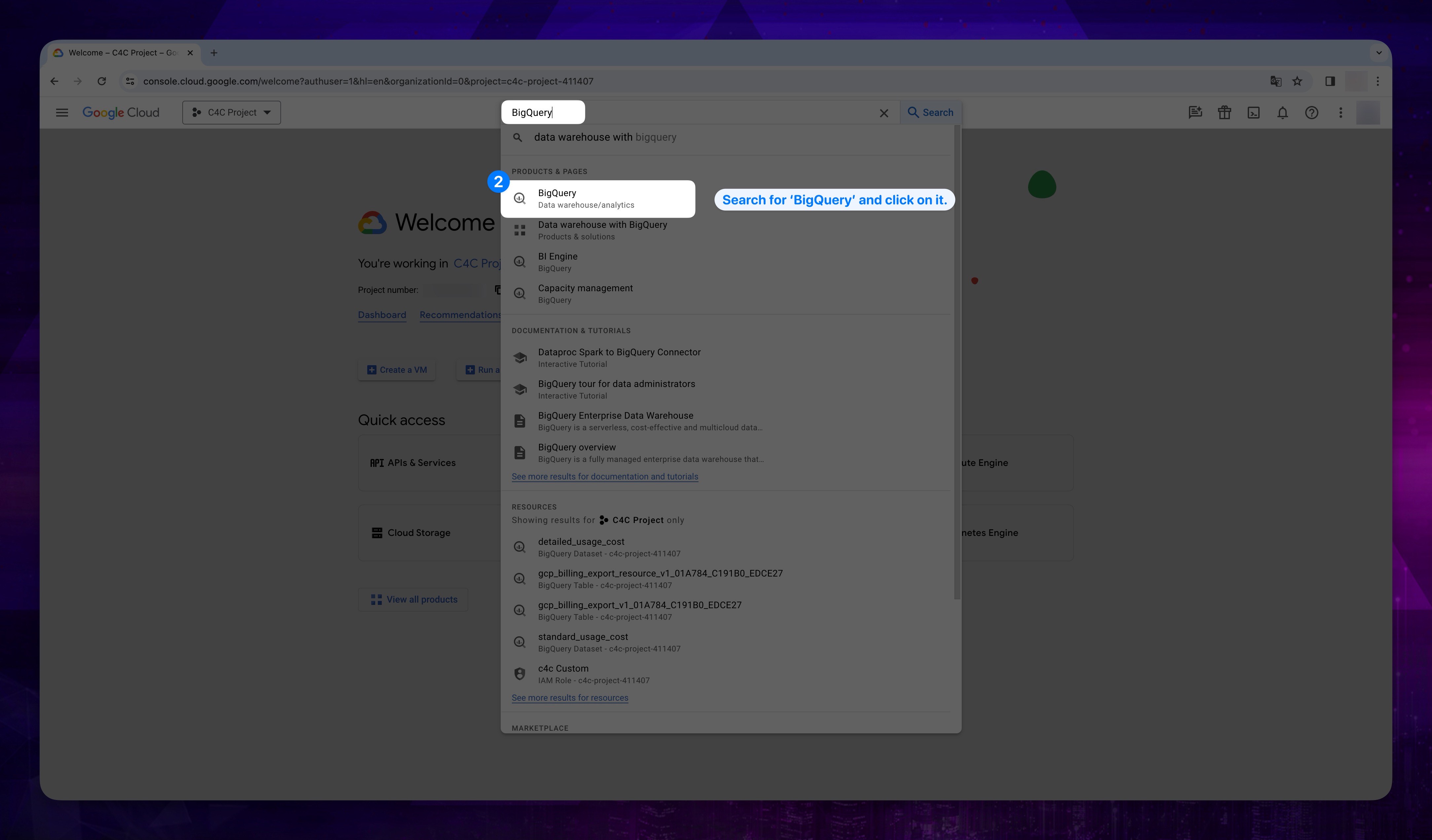Click the Create a VM button
The image size is (1432, 840).
397,370
